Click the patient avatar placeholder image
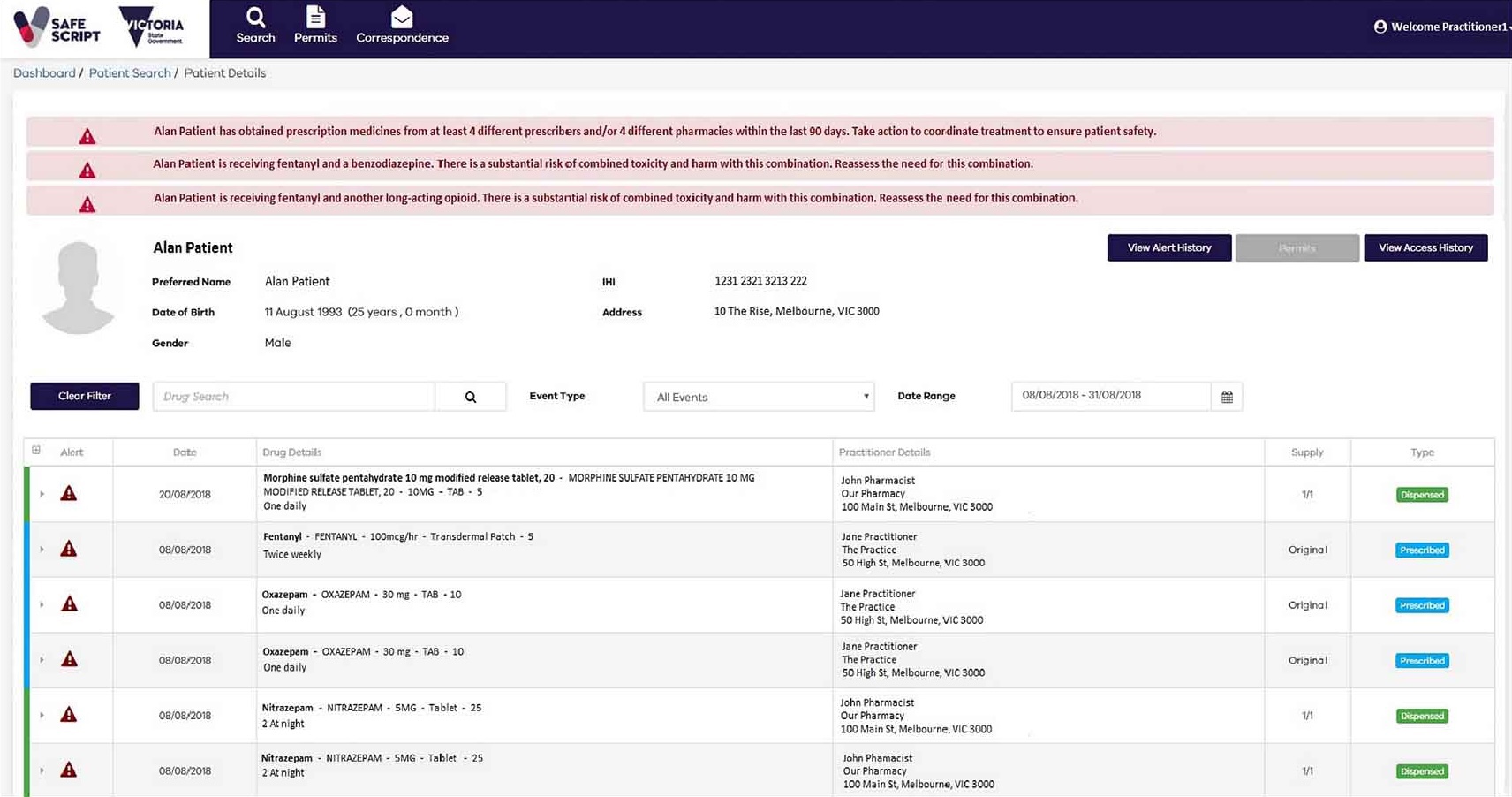The height and width of the screenshot is (797, 1512). (79, 287)
